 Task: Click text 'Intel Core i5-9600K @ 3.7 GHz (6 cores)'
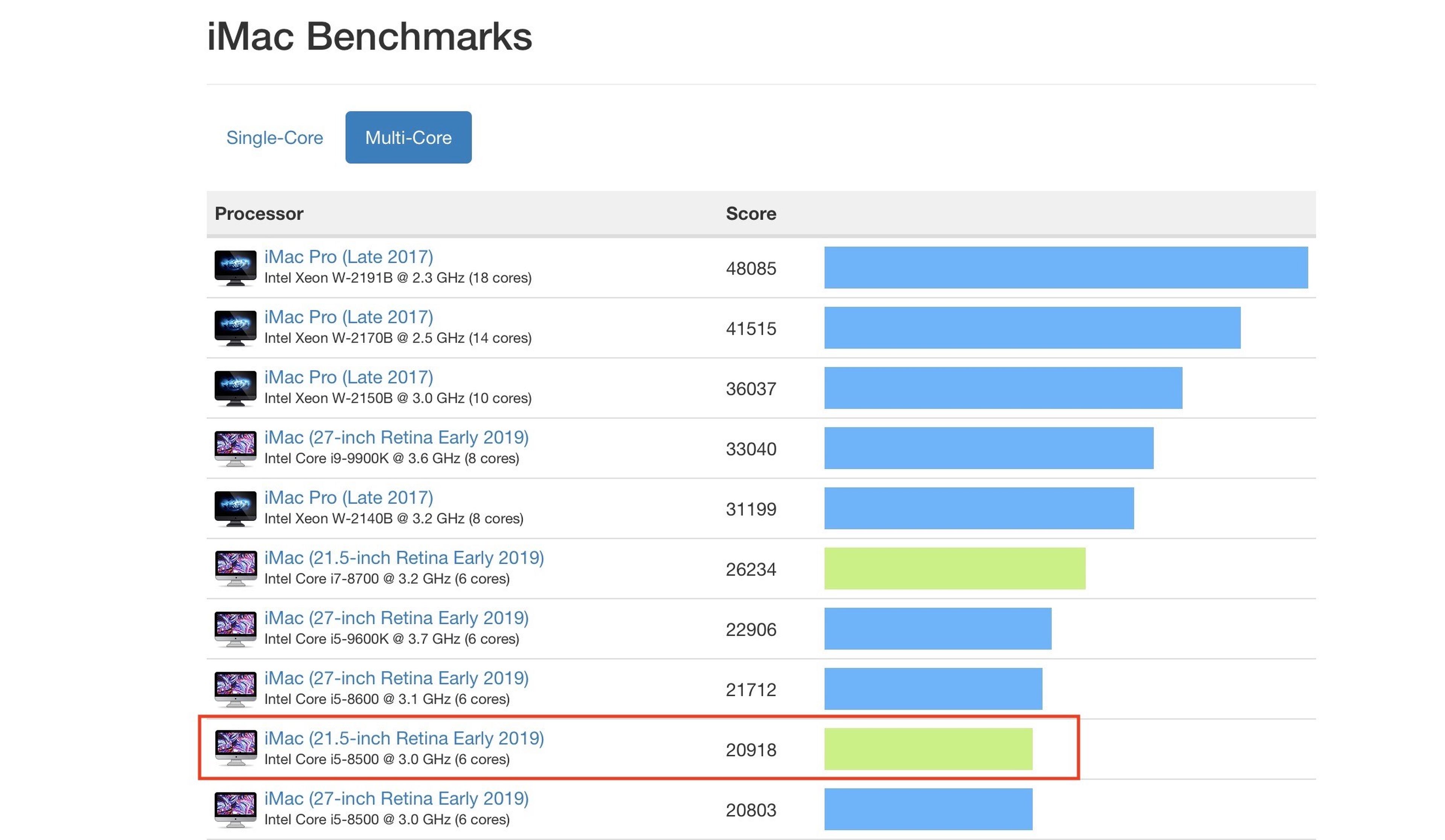(x=392, y=639)
